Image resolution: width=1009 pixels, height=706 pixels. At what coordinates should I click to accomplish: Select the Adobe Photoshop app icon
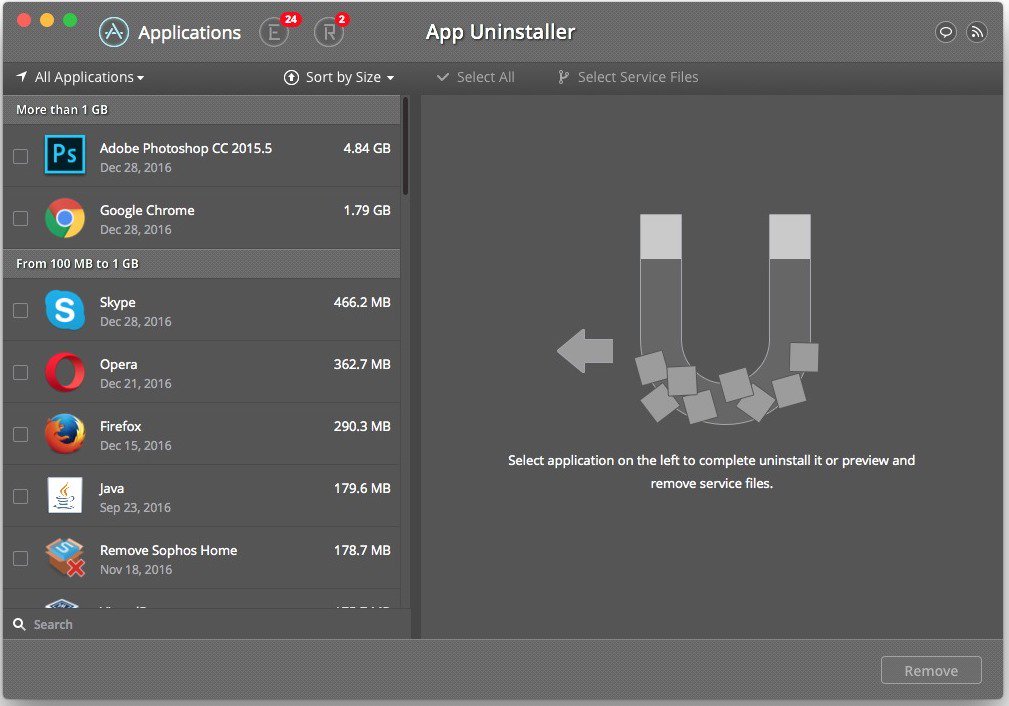point(65,155)
